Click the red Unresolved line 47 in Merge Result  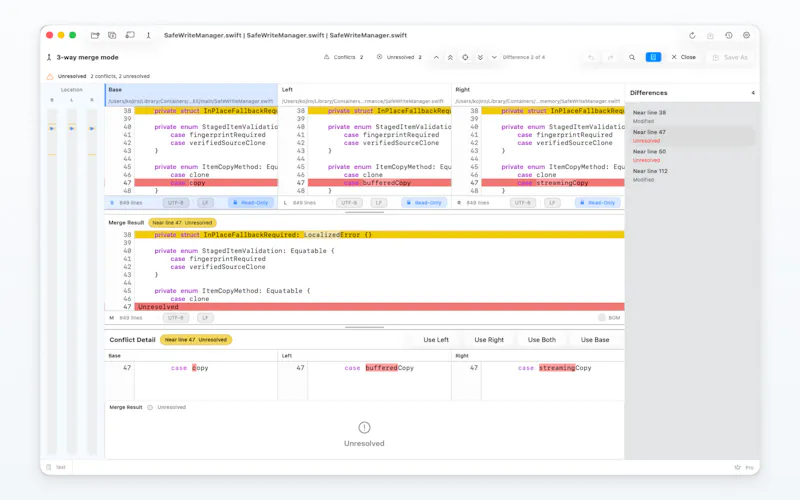pos(379,307)
